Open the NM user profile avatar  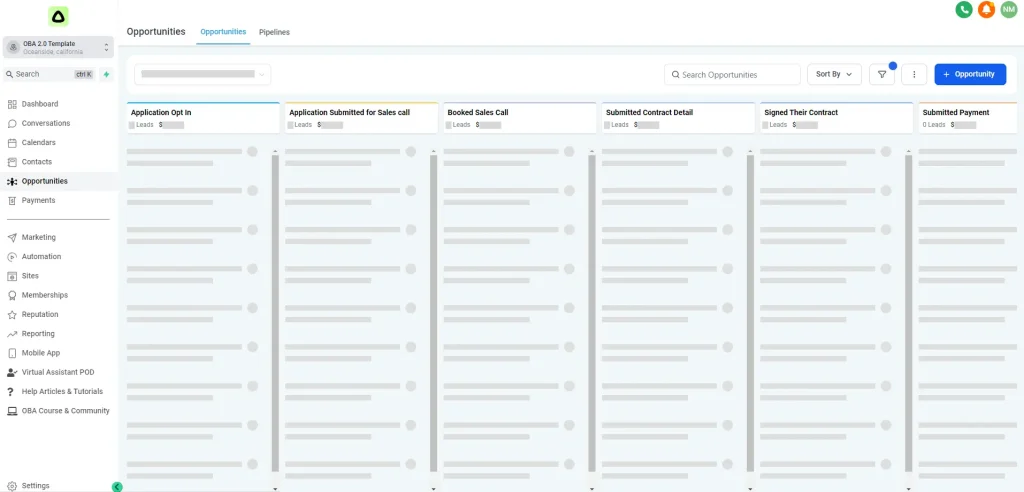(x=1009, y=9)
